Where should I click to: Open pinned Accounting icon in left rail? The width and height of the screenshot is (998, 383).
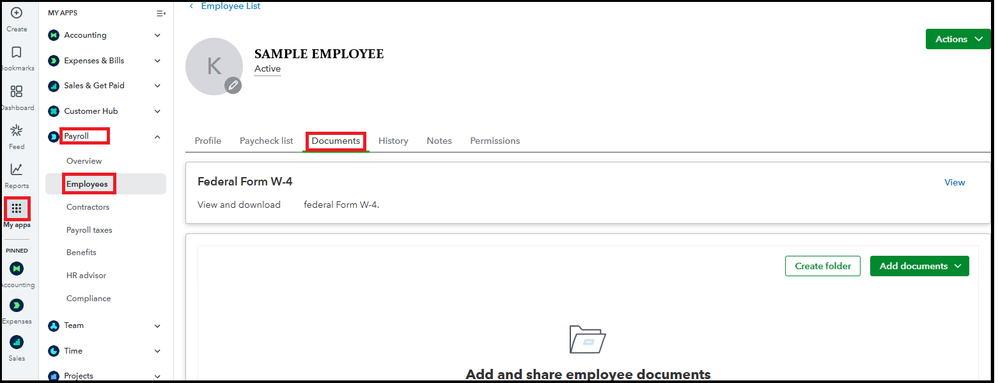pyautogui.click(x=17, y=268)
